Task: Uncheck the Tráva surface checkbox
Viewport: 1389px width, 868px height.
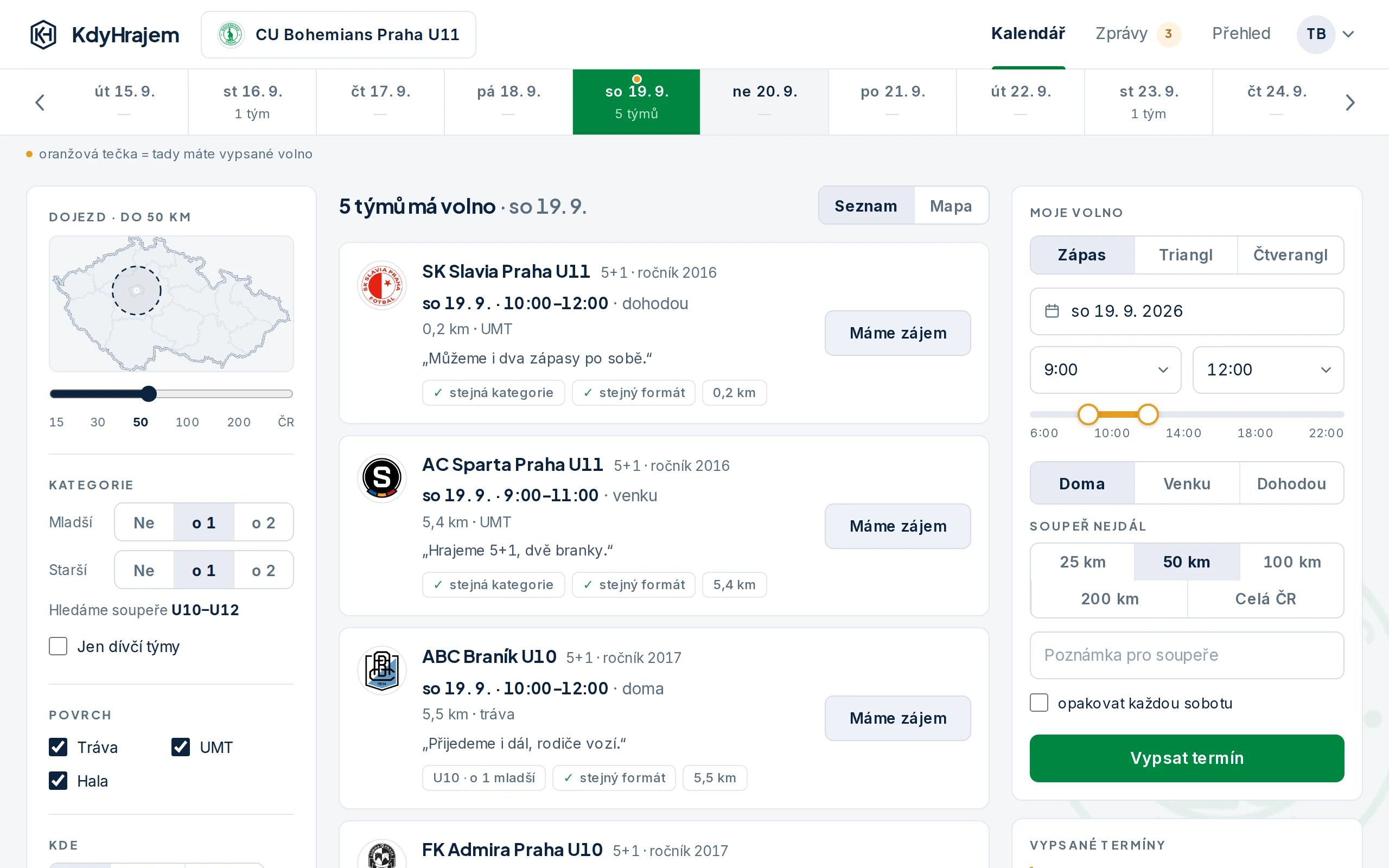Action: pos(58,747)
